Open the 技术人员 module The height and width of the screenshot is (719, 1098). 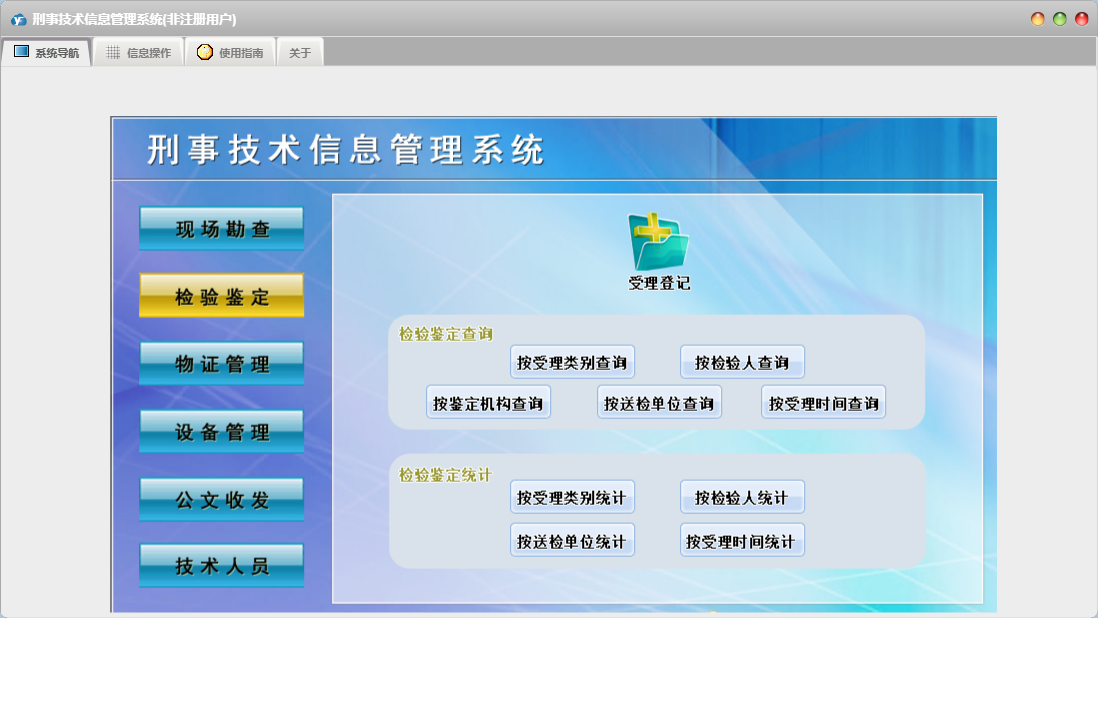(x=222, y=566)
